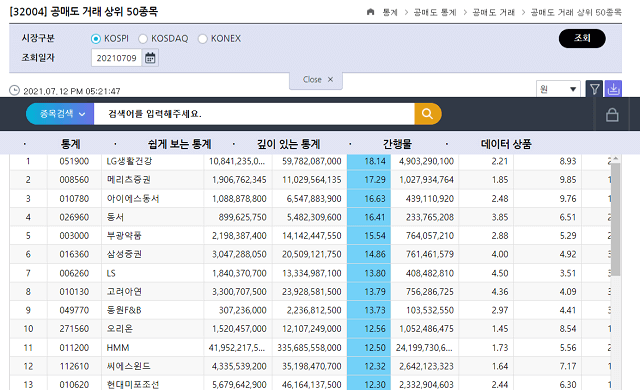Image resolution: width=640 pixels, height=390 pixels.
Task: Click the page title 공매도 거래 상위 50종목
Action: 104,11
